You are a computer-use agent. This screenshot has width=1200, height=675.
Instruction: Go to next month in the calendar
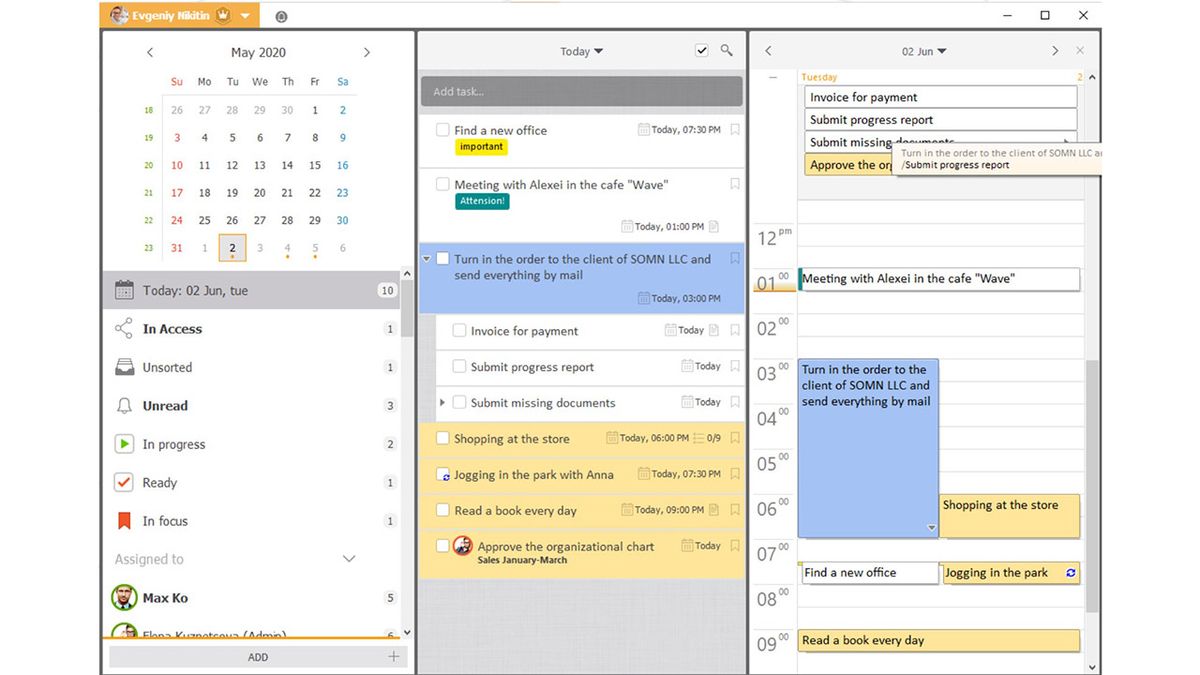click(x=367, y=51)
